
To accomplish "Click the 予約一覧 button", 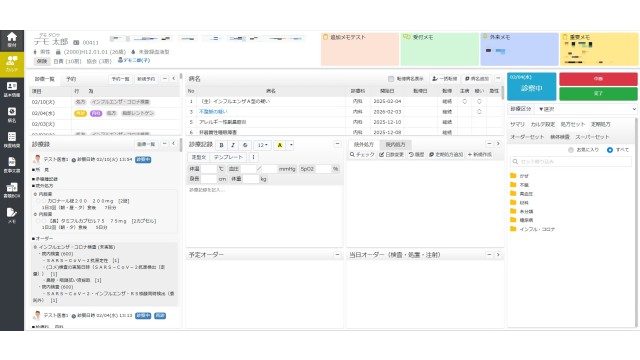I will point(120,79).
